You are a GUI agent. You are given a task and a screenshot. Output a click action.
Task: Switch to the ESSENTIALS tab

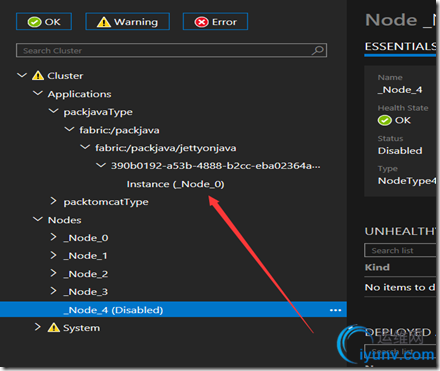pyautogui.click(x=400, y=46)
